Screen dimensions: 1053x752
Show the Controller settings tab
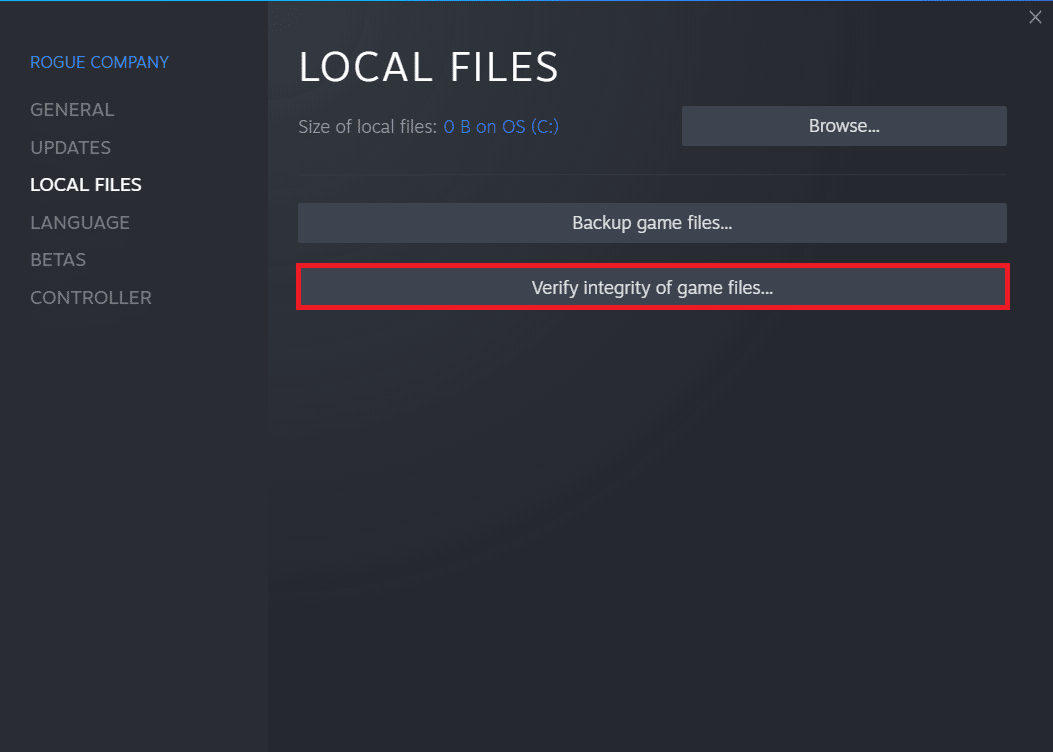click(91, 298)
